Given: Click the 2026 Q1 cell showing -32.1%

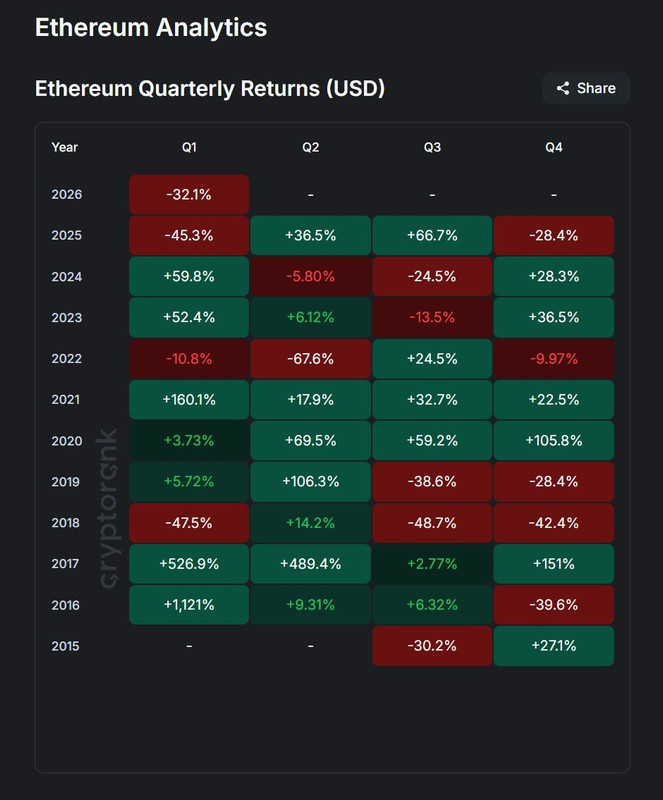Looking at the screenshot, I should (x=189, y=194).
